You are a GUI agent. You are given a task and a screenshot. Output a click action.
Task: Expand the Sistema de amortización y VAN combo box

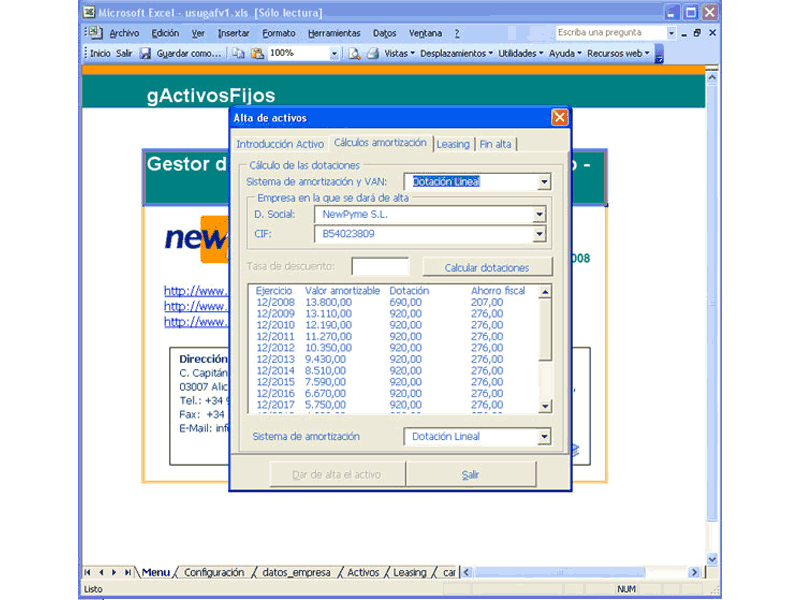click(544, 182)
